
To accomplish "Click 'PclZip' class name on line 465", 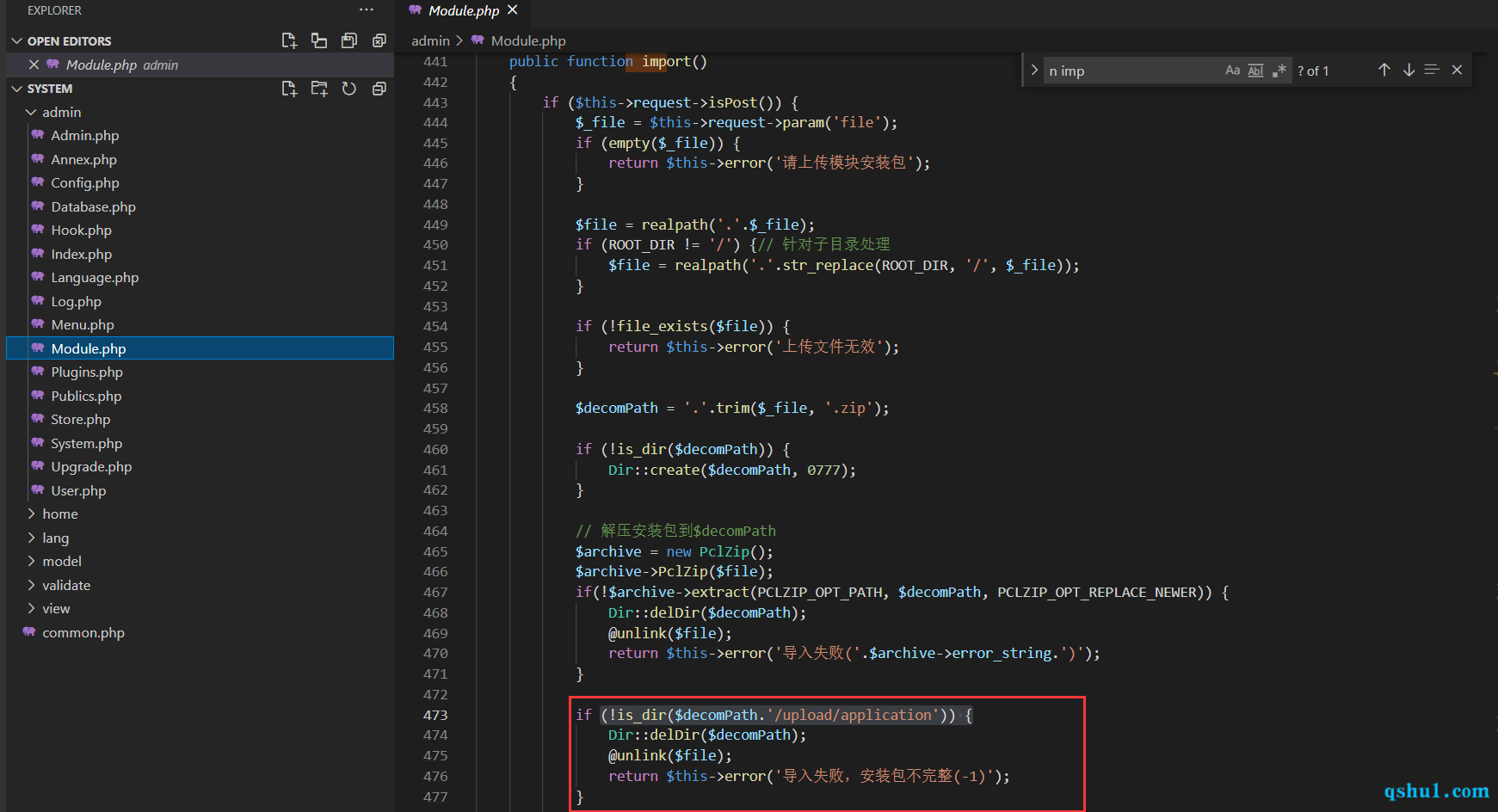I will point(724,551).
